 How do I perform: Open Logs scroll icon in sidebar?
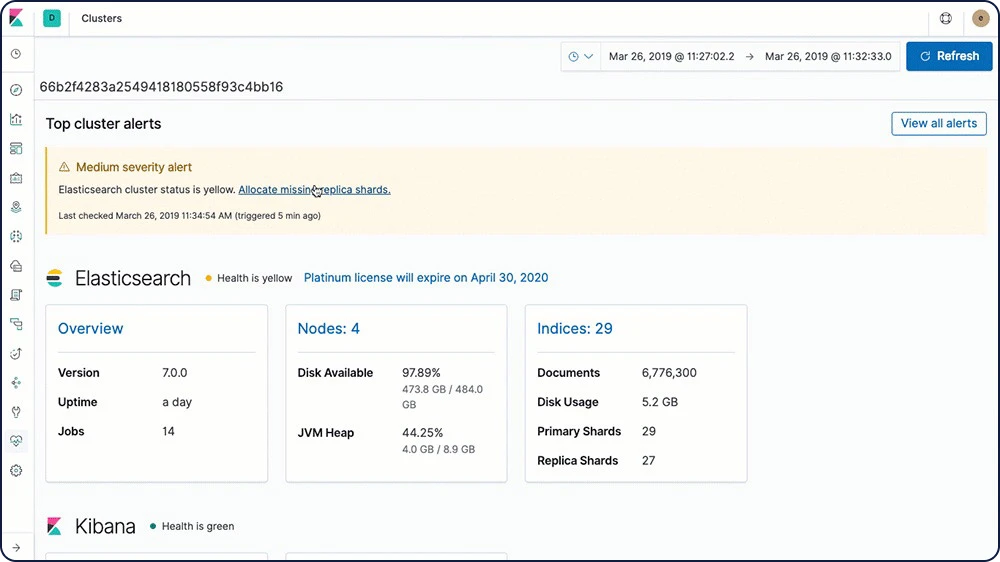(x=16, y=295)
